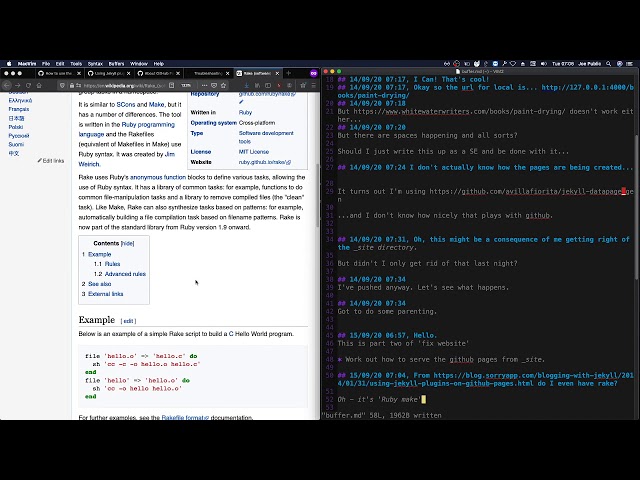Click the 'Software development tools' type link

tap(266, 137)
